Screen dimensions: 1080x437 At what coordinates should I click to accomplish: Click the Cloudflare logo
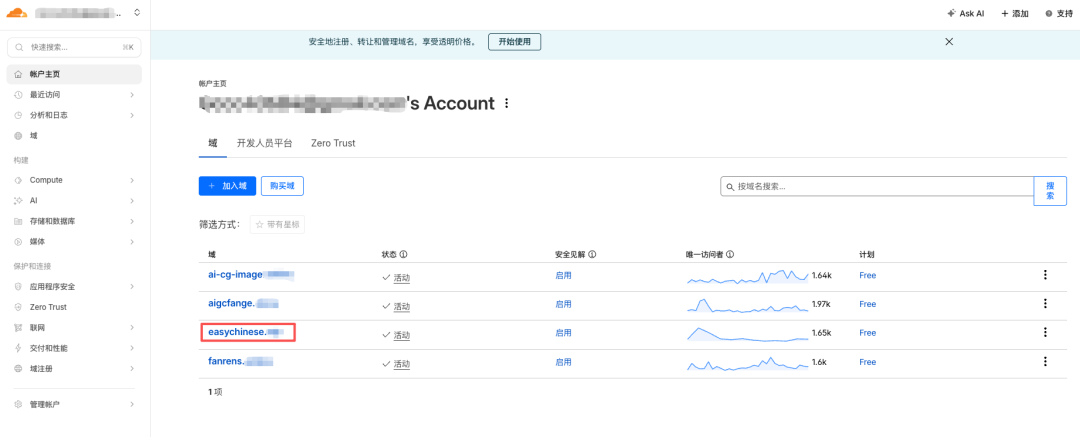17,12
